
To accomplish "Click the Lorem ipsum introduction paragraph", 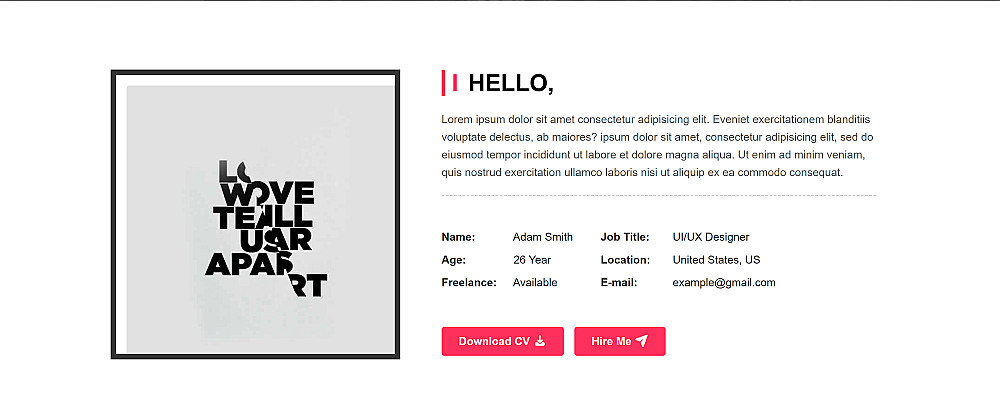I will (x=658, y=145).
